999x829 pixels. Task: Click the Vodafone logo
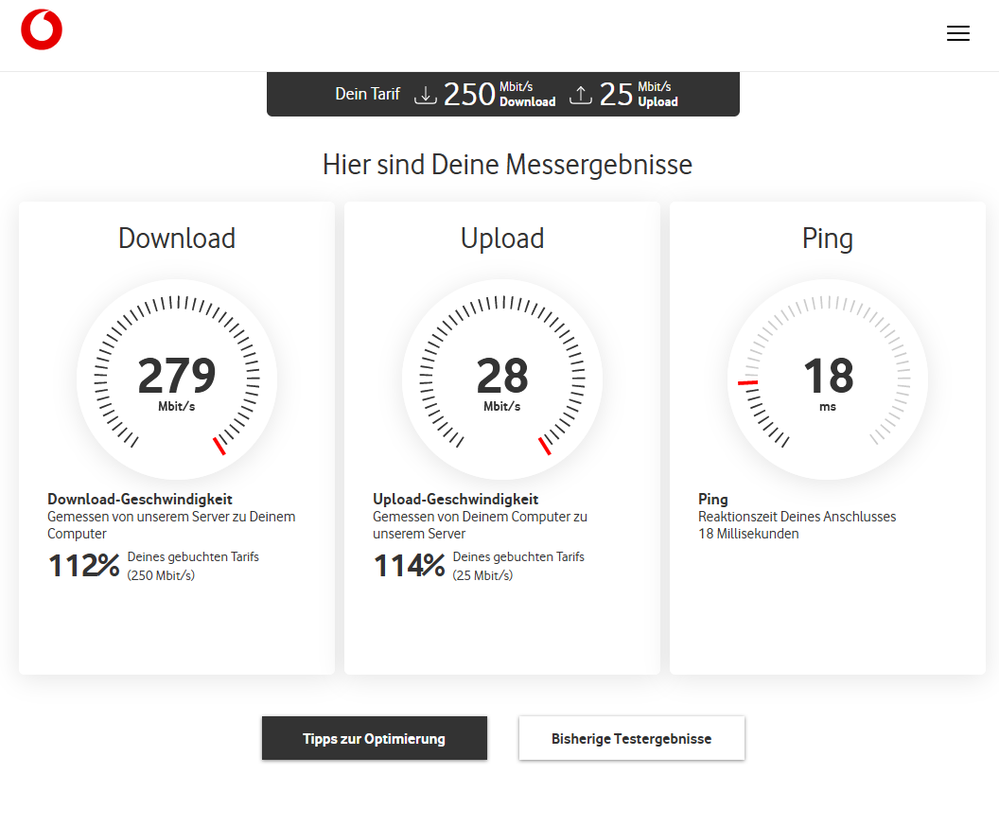pos(41,29)
